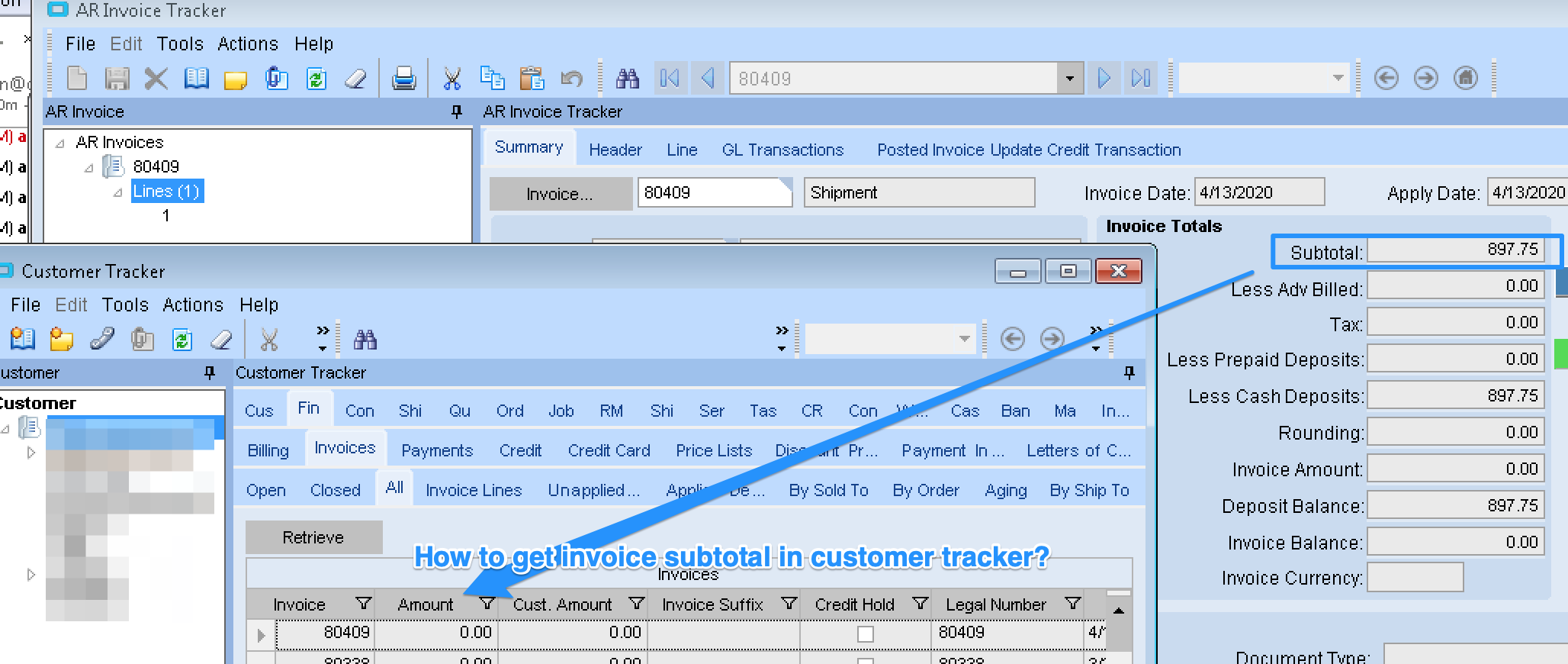Viewport: 1568px width, 664px height.
Task: Click the memo folder icon in Customer Tracker toolbar
Action: (62, 339)
